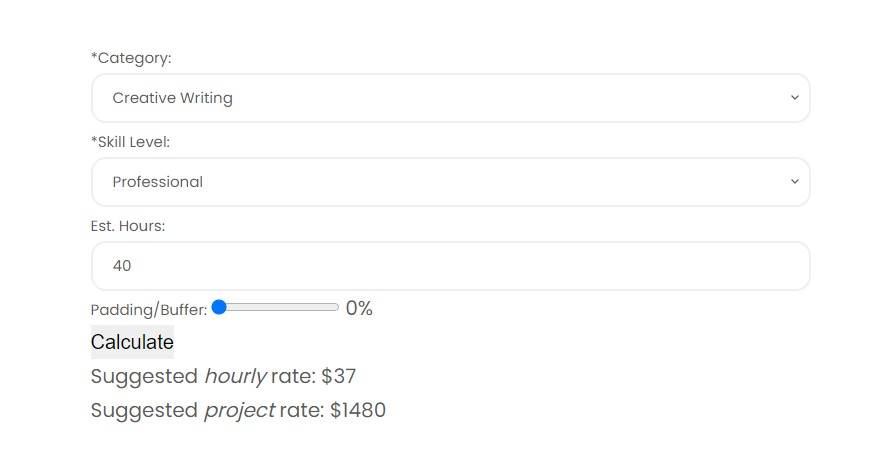Image resolution: width=878 pixels, height=449 pixels.
Task: Click the Skill Level chevron arrow
Action: tap(794, 182)
